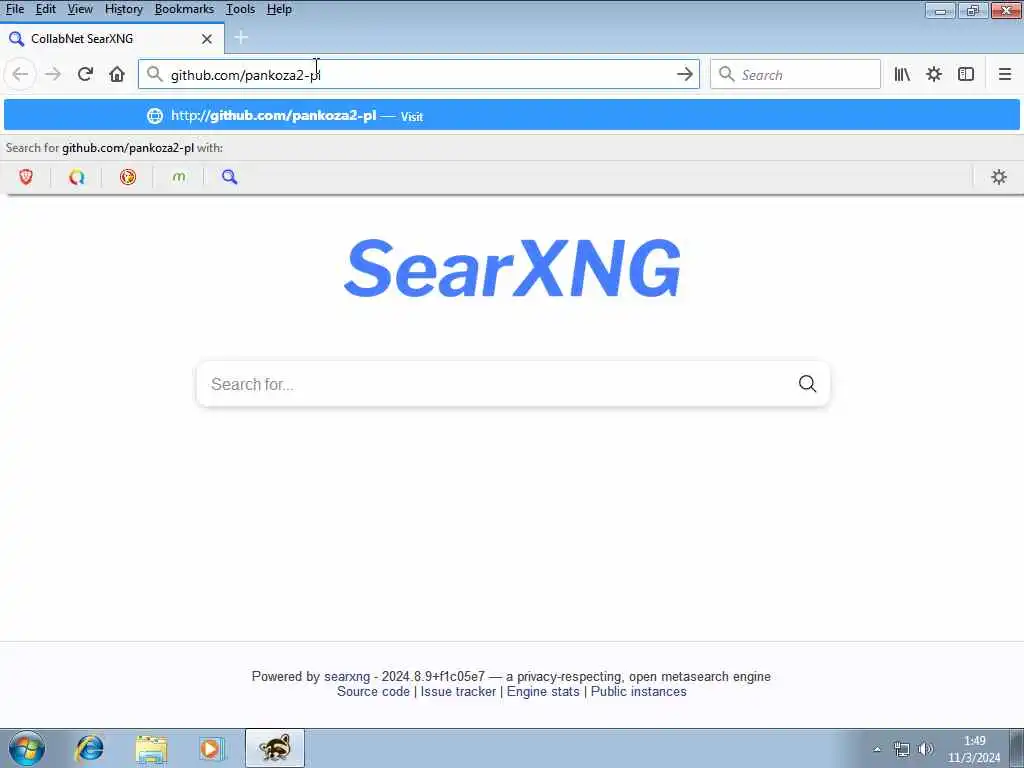Visit http://github.com/pankoza2-pl suggestion
Screen dimensions: 1024x768
point(511,116)
